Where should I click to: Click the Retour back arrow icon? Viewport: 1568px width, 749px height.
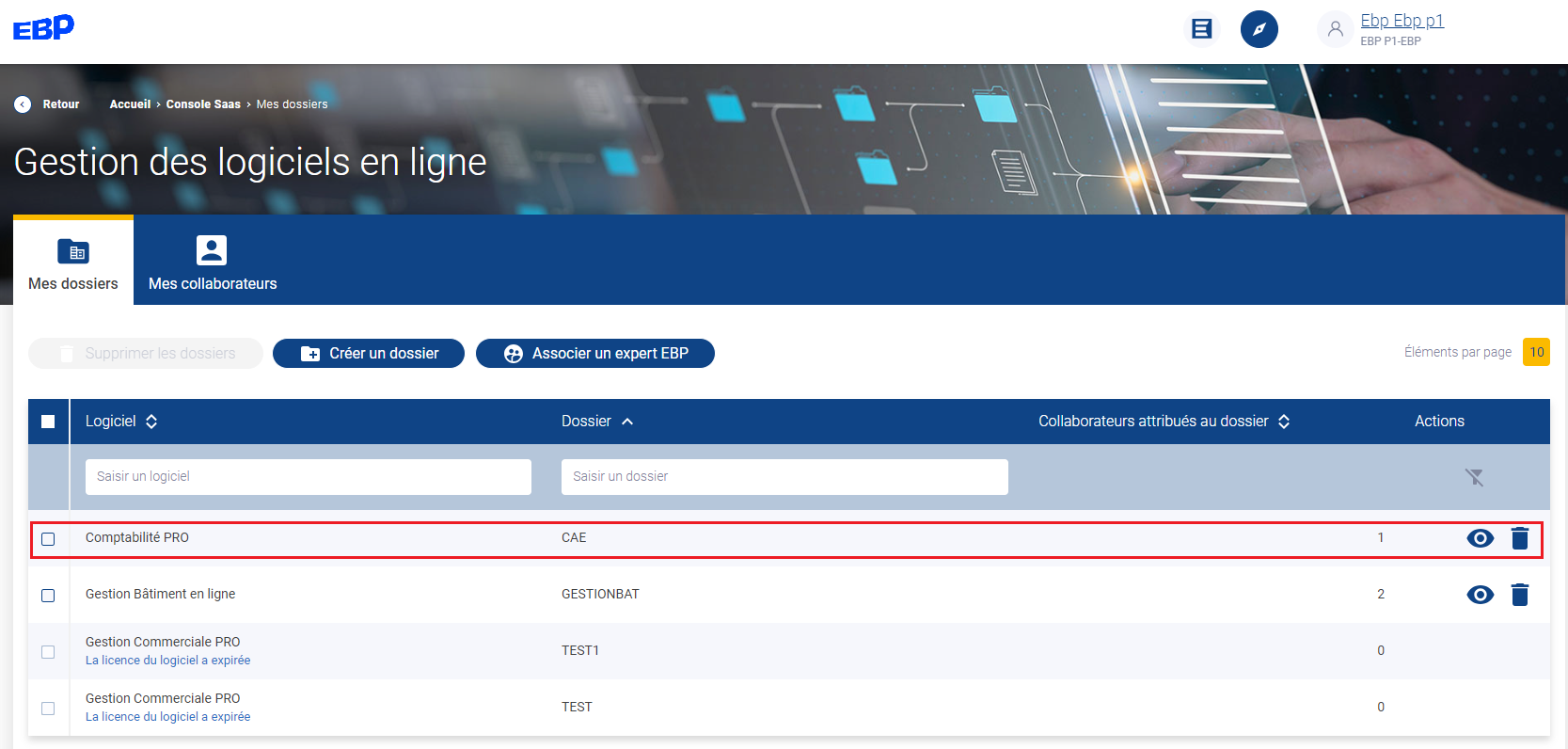23,104
